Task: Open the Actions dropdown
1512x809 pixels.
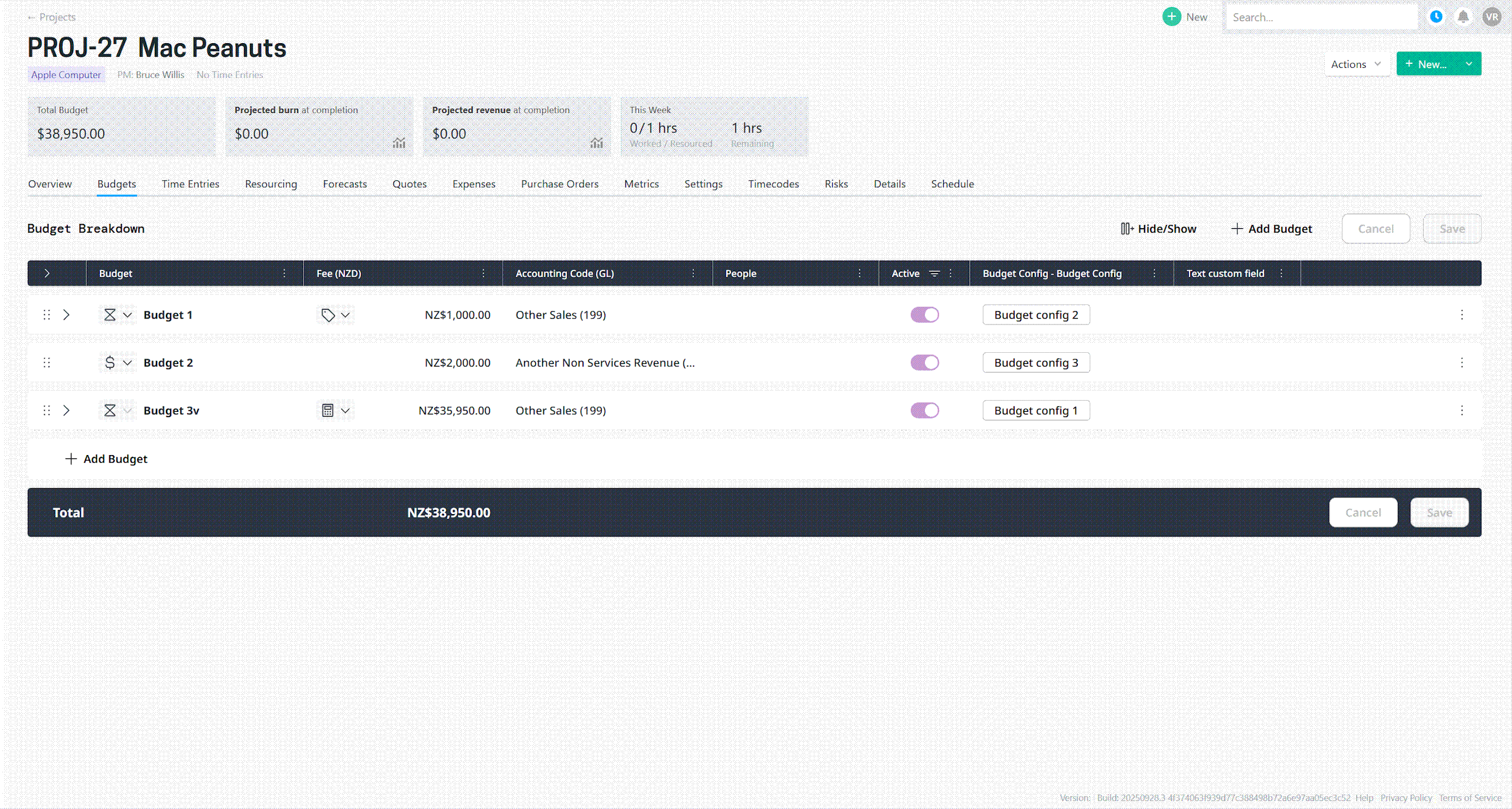Action: point(1355,64)
